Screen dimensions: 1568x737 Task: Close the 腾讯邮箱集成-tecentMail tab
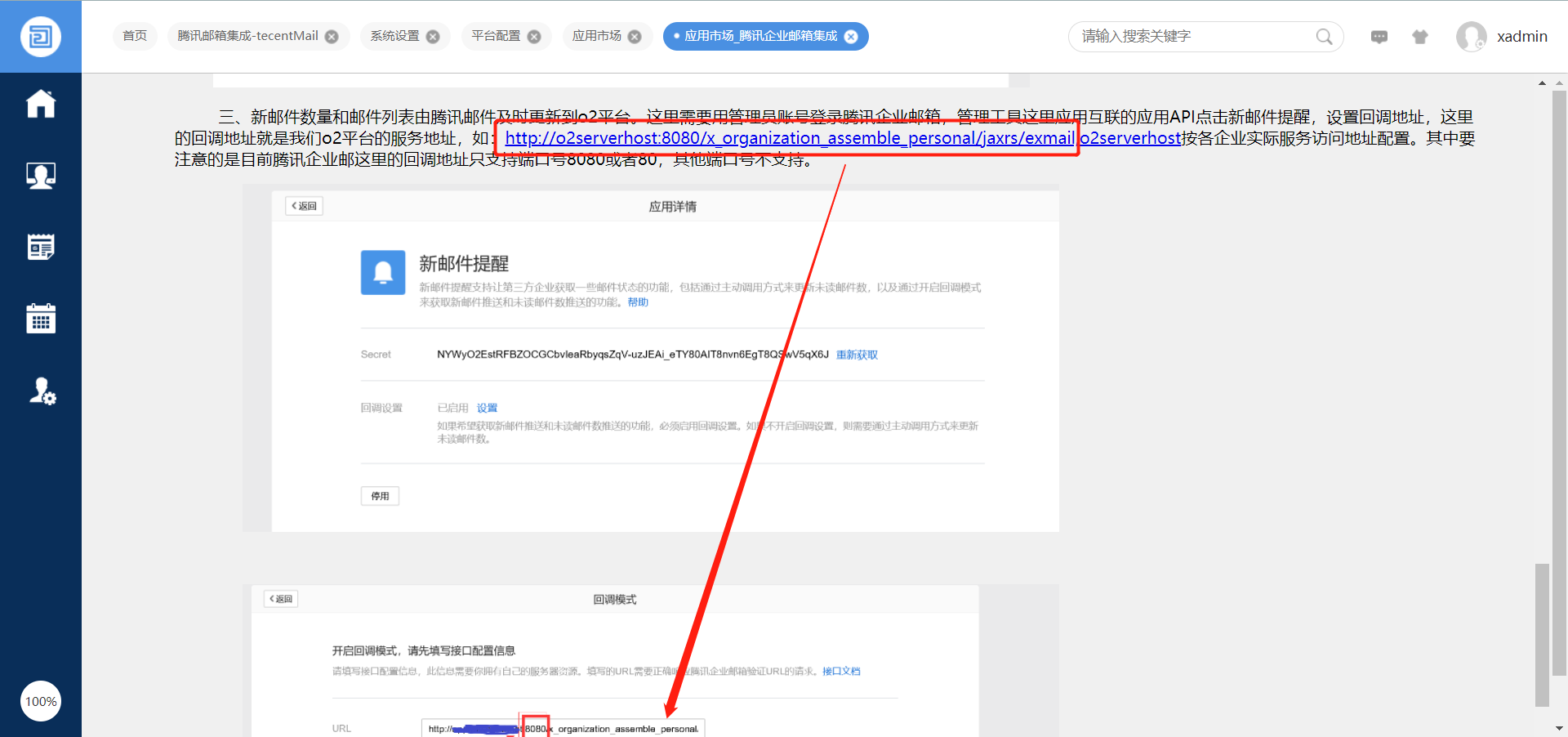(332, 37)
